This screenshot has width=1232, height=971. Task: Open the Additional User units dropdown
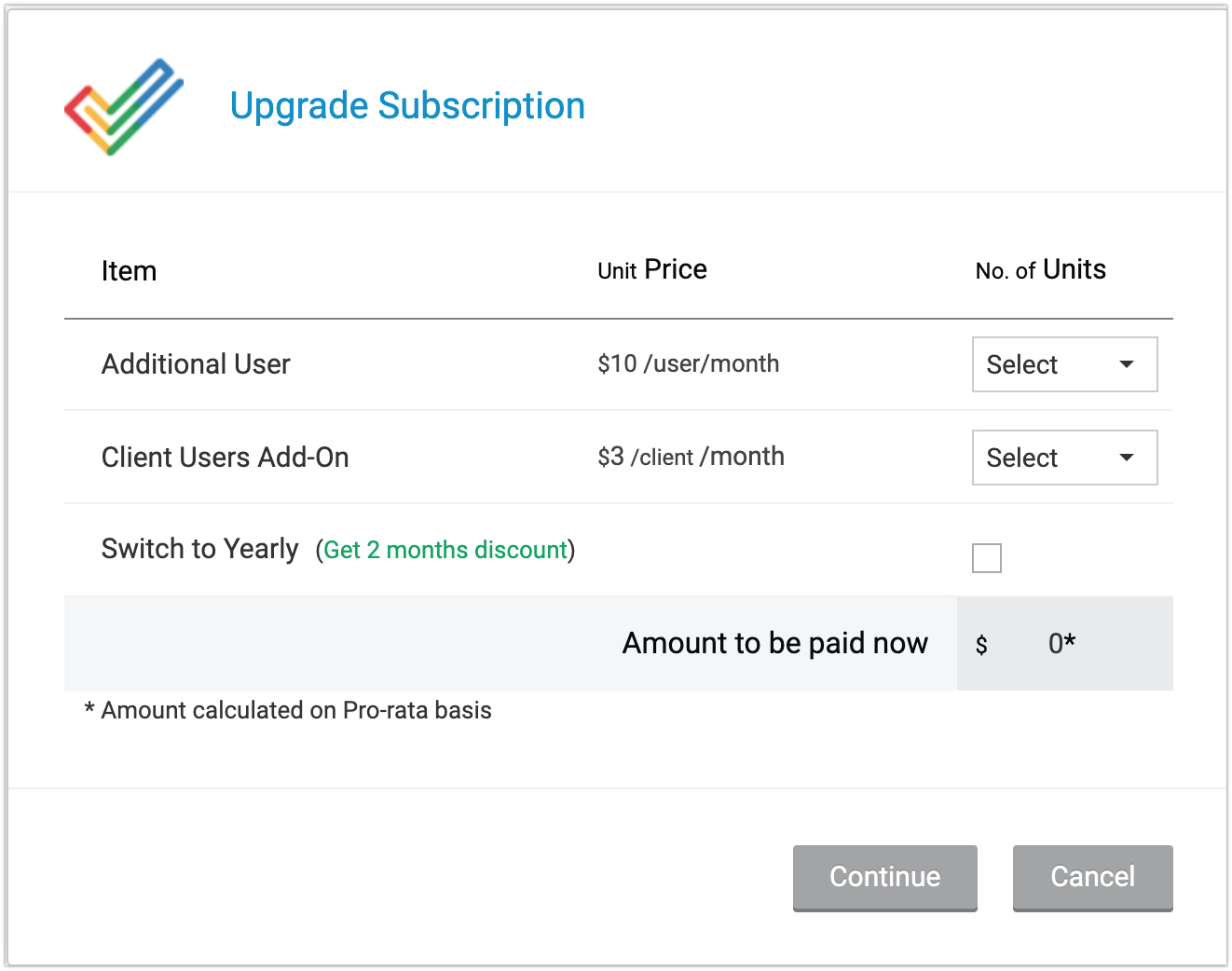1064,364
